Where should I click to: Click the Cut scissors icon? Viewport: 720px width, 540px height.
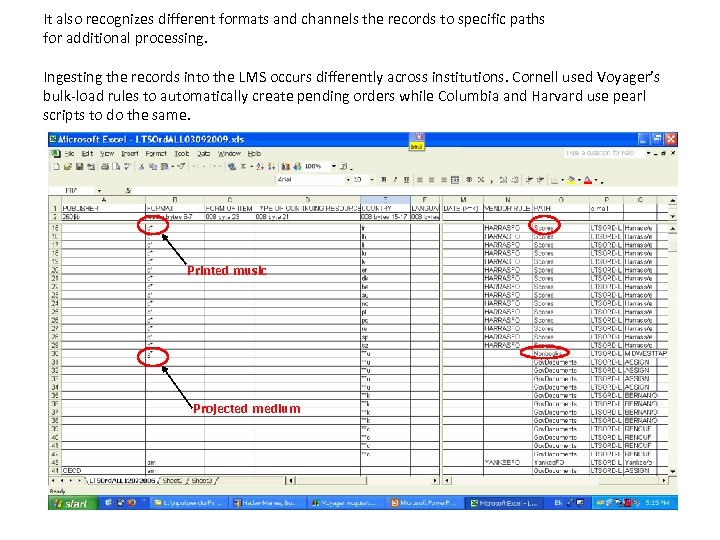click(x=141, y=167)
